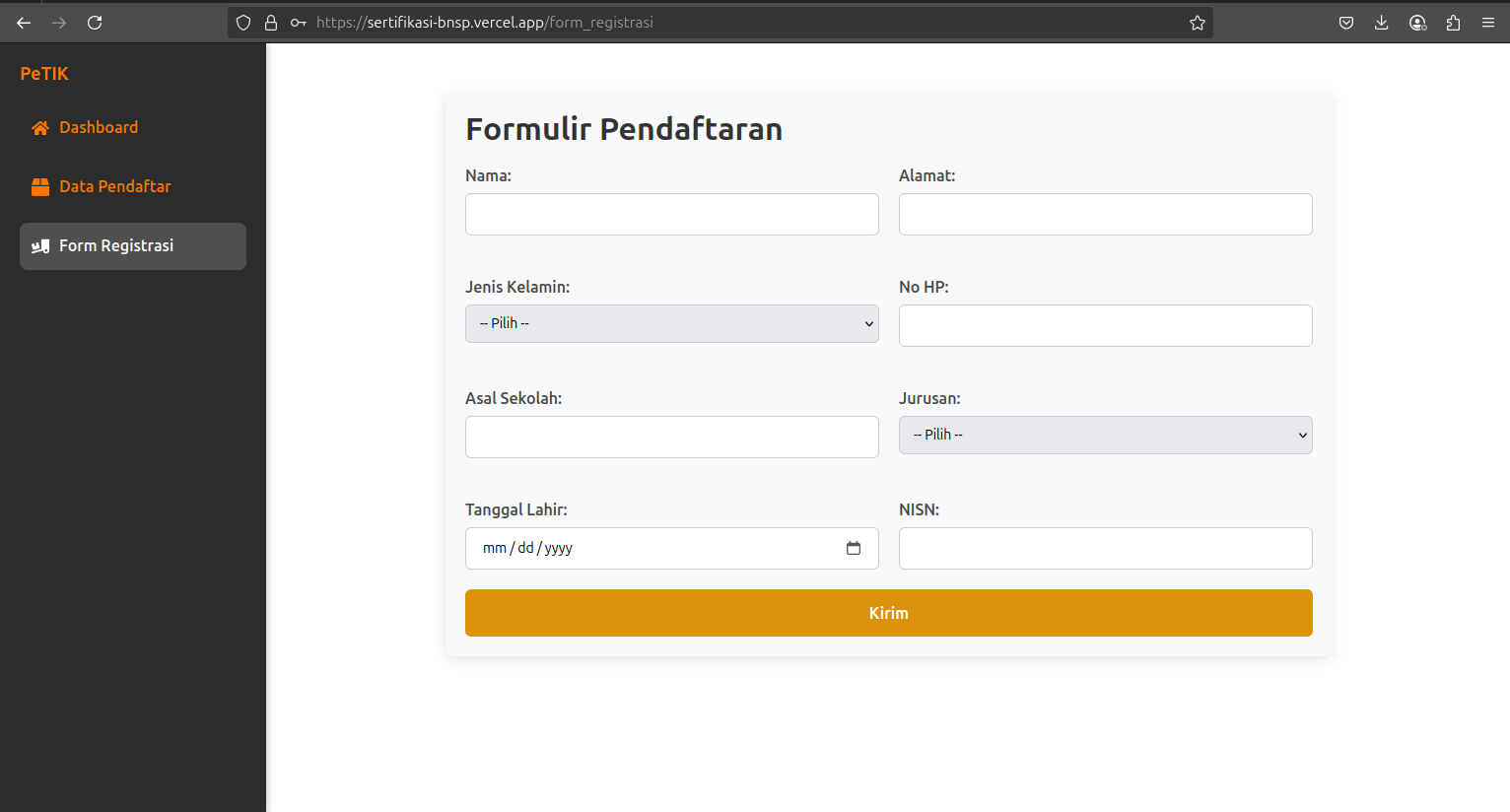The height and width of the screenshot is (812, 1510).
Task: Bookmark this page with the star icon
Action: [1197, 23]
